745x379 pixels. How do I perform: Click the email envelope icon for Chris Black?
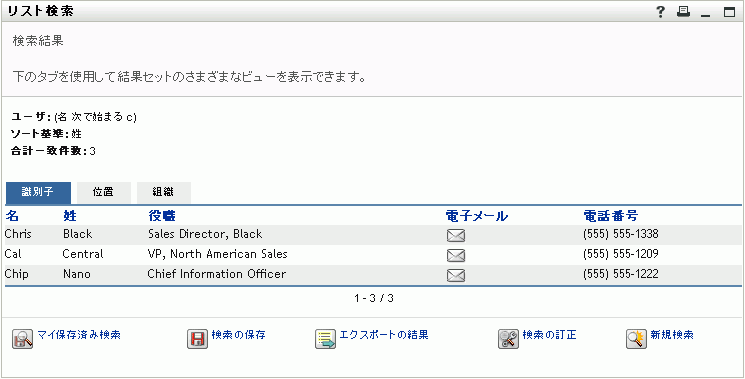(456, 236)
